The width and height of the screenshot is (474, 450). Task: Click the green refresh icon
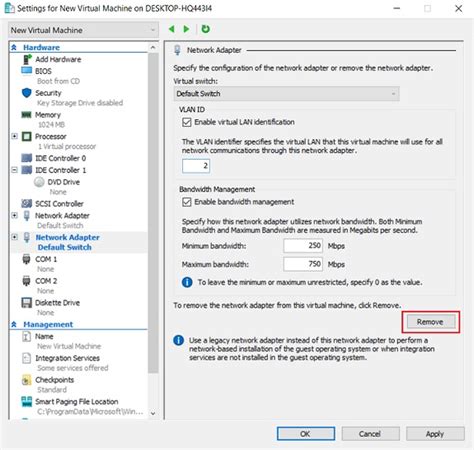(205, 29)
